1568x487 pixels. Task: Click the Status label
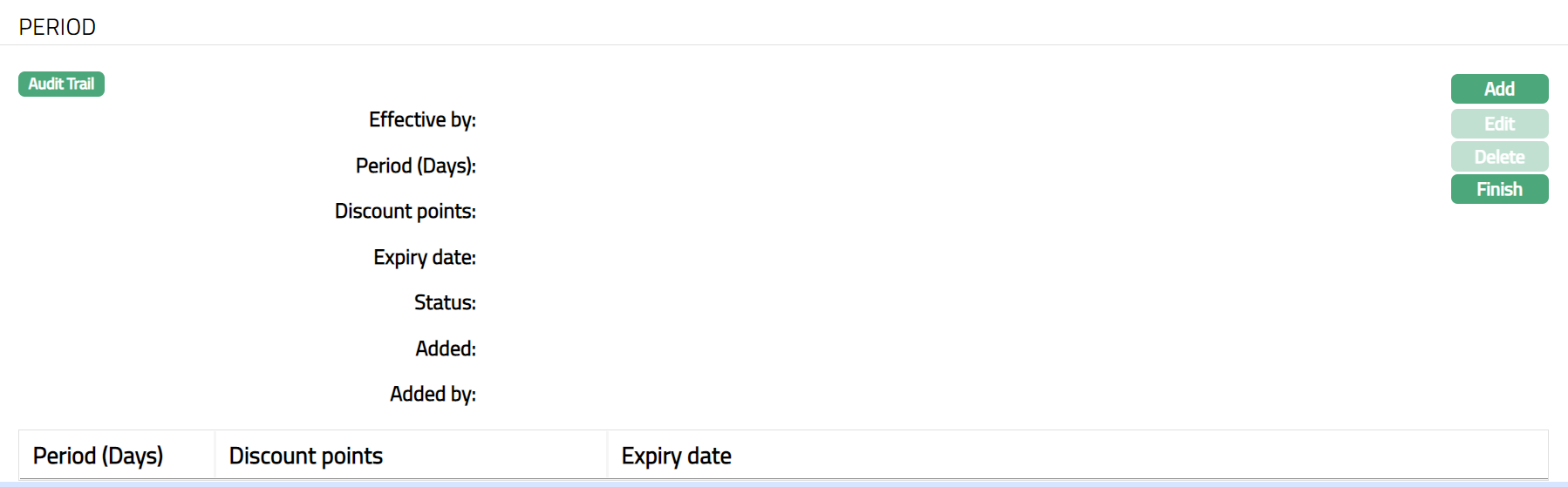[x=445, y=302]
